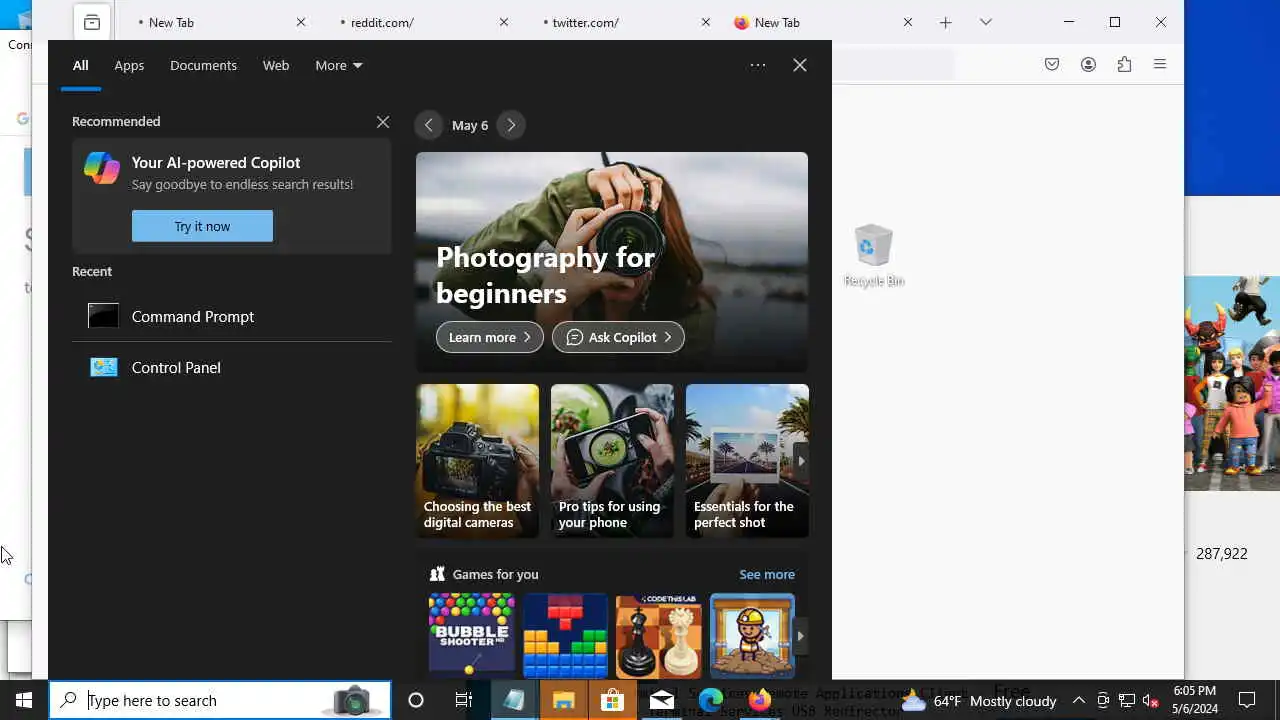Open the miner character game tile
The image size is (1280, 720).
pyautogui.click(x=752, y=635)
